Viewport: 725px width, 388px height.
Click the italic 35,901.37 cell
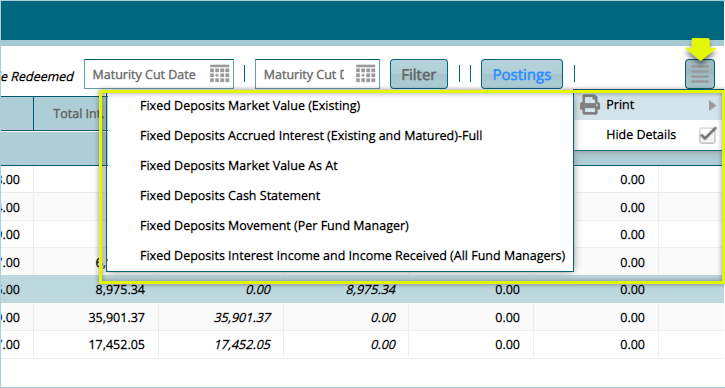[x=242, y=318]
